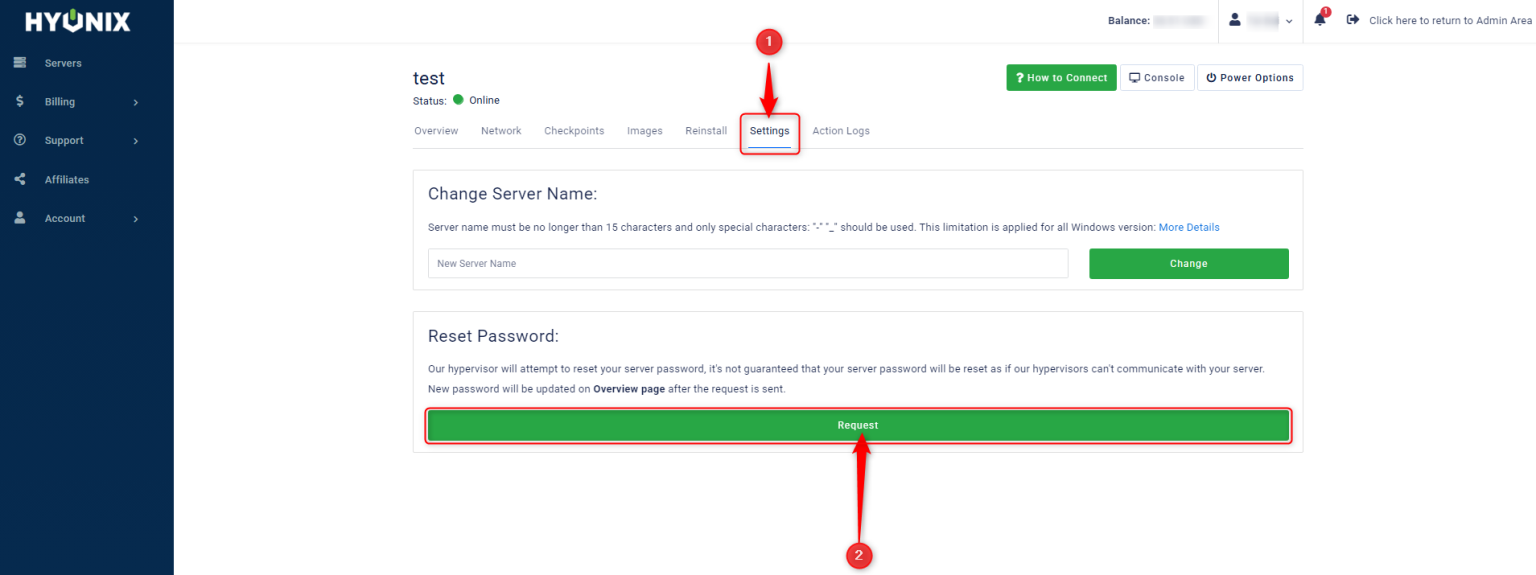
Task: Click the return to Admin Area exit icon
Action: (x=1353, y=20)
